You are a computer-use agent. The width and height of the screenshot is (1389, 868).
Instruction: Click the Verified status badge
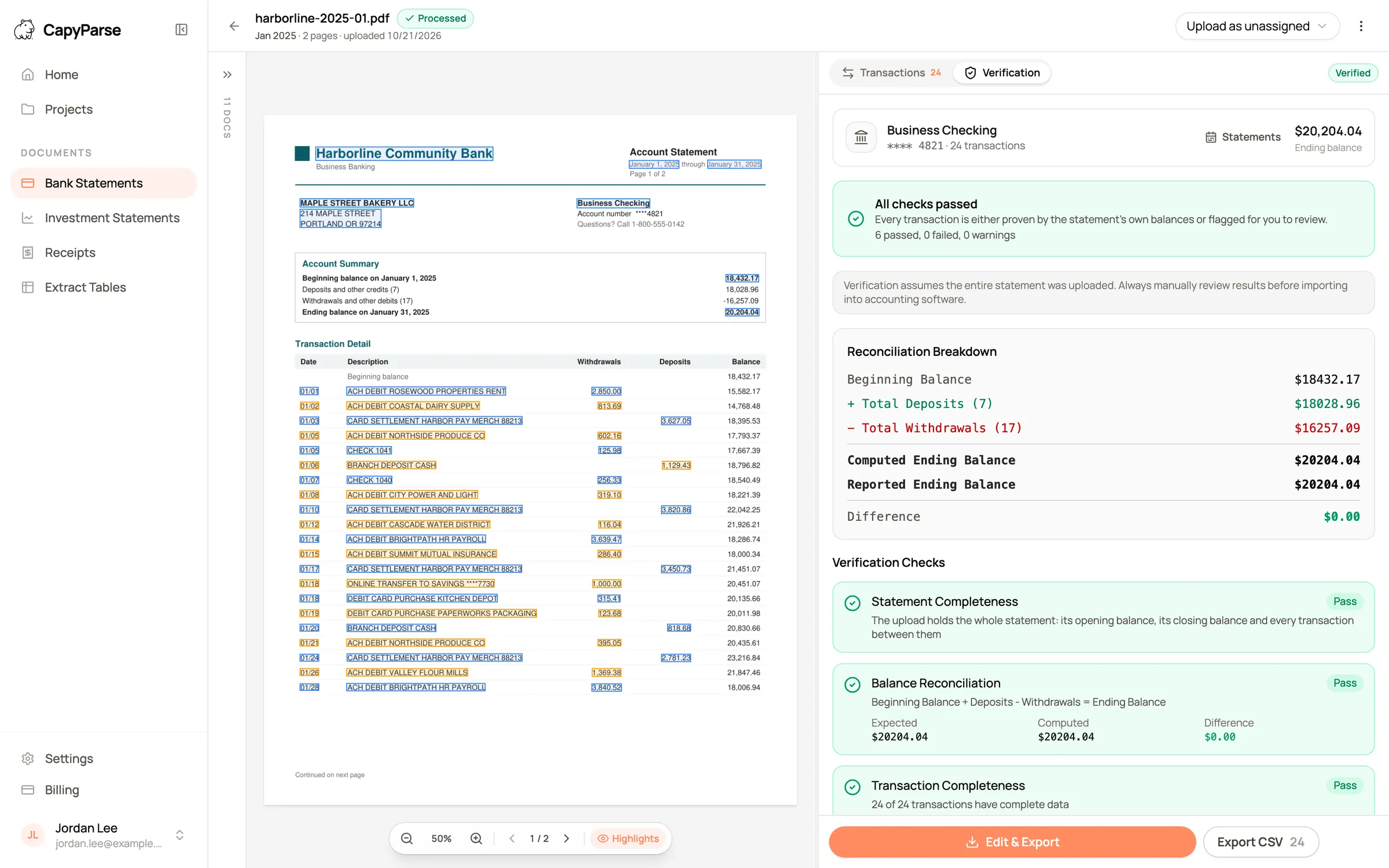coord(1353,73)
